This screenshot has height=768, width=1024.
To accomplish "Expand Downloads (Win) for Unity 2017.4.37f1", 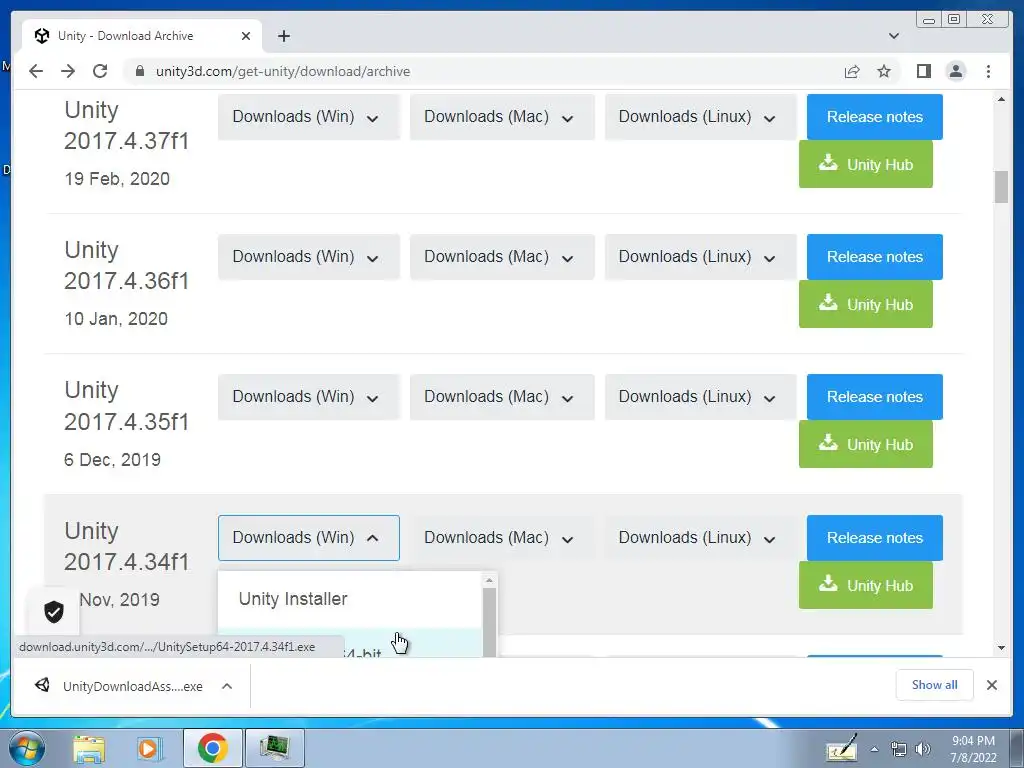I will (x=308, y=117).
